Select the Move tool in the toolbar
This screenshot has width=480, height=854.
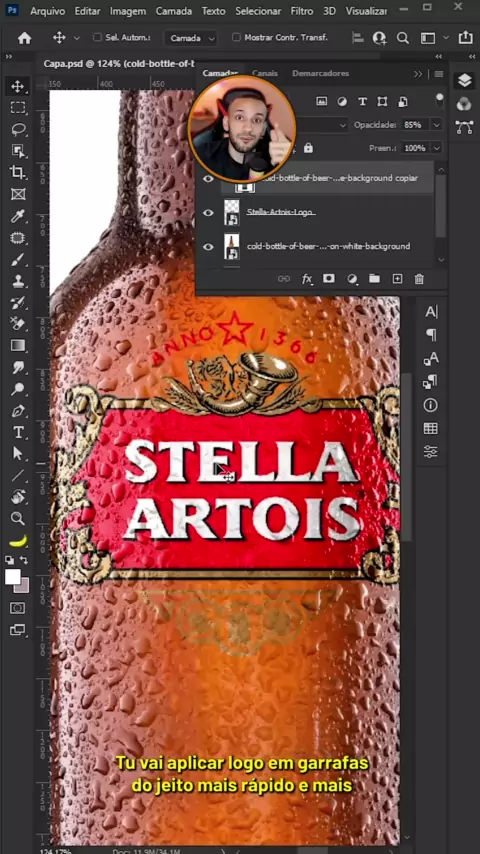click(x=18, y=86)
